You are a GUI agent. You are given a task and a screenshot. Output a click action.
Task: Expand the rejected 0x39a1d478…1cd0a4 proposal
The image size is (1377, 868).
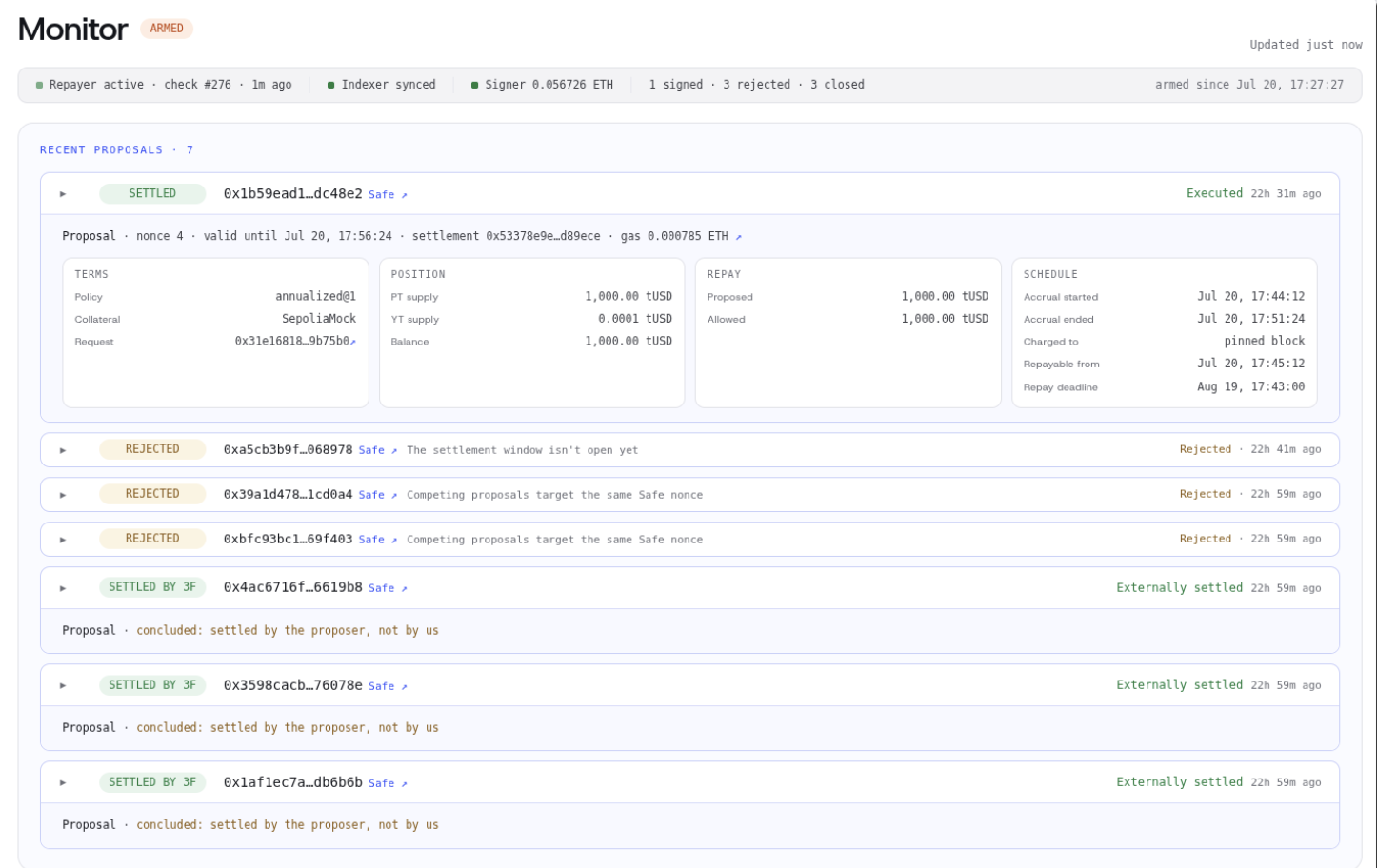point(63,495)
